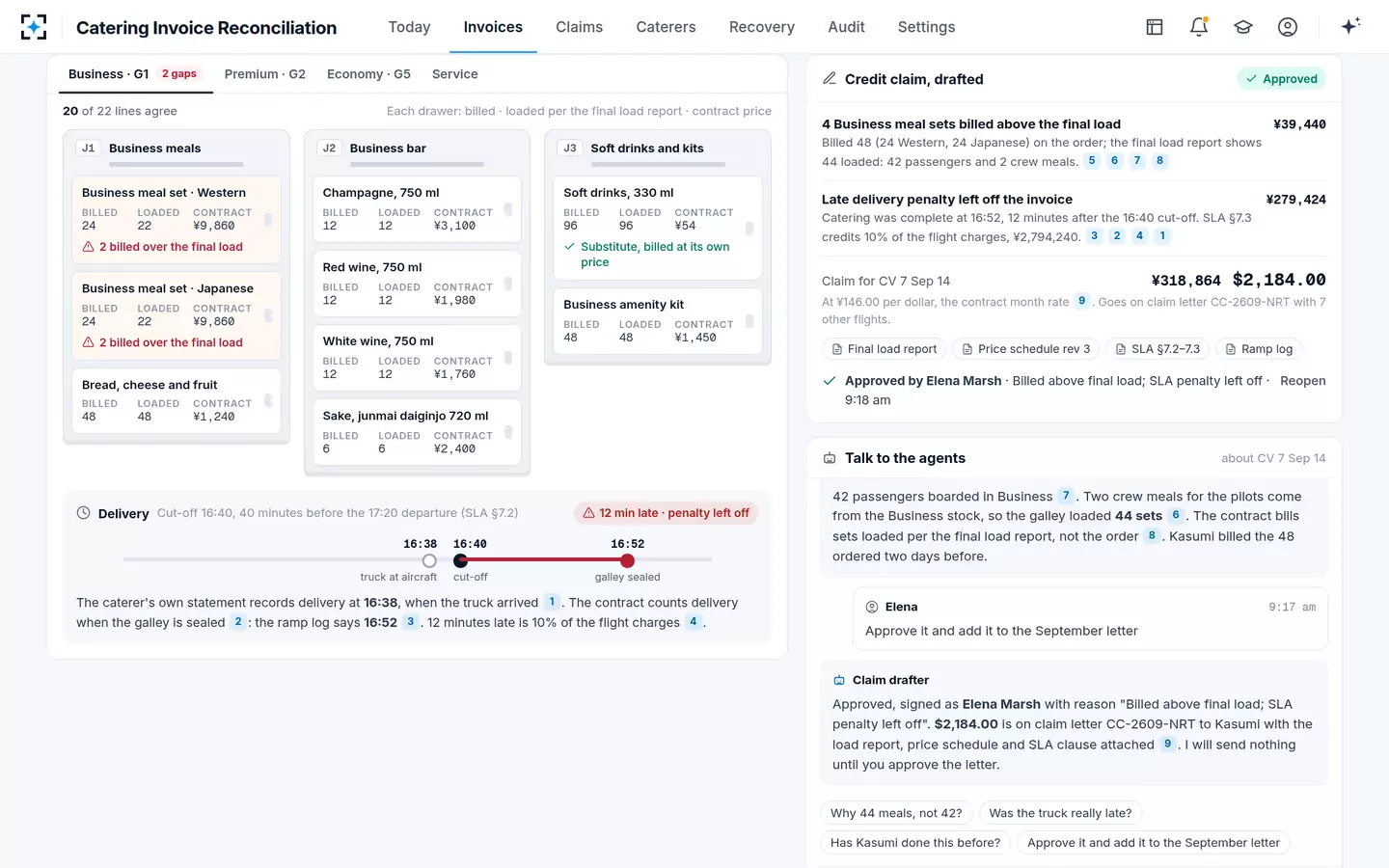
Task: Click the 16:52 galley sealed marker
Action: [x=628, y=560]
